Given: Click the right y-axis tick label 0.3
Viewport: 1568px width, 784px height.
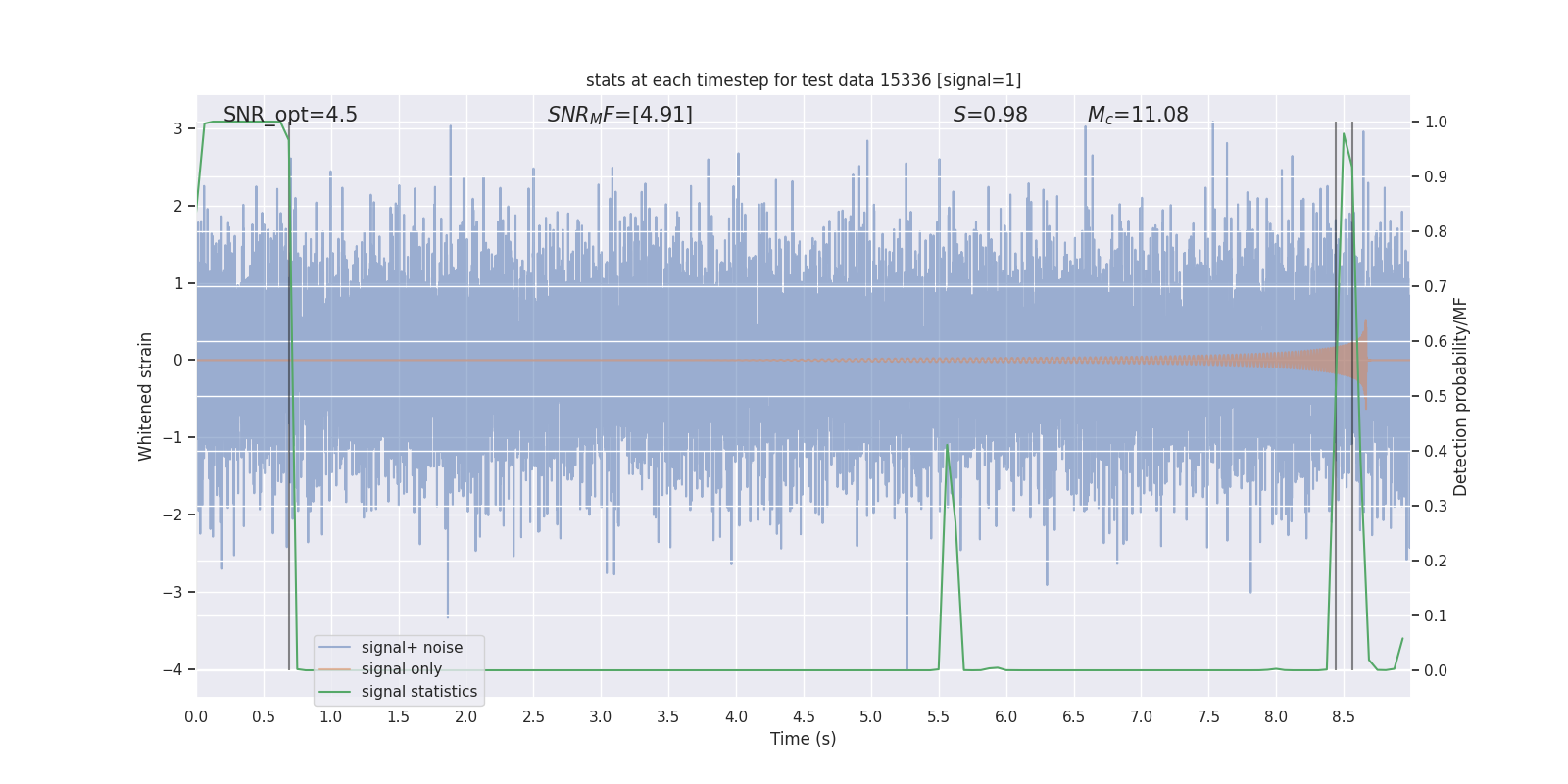Looking at the screenshot, I should [1436, 506].
